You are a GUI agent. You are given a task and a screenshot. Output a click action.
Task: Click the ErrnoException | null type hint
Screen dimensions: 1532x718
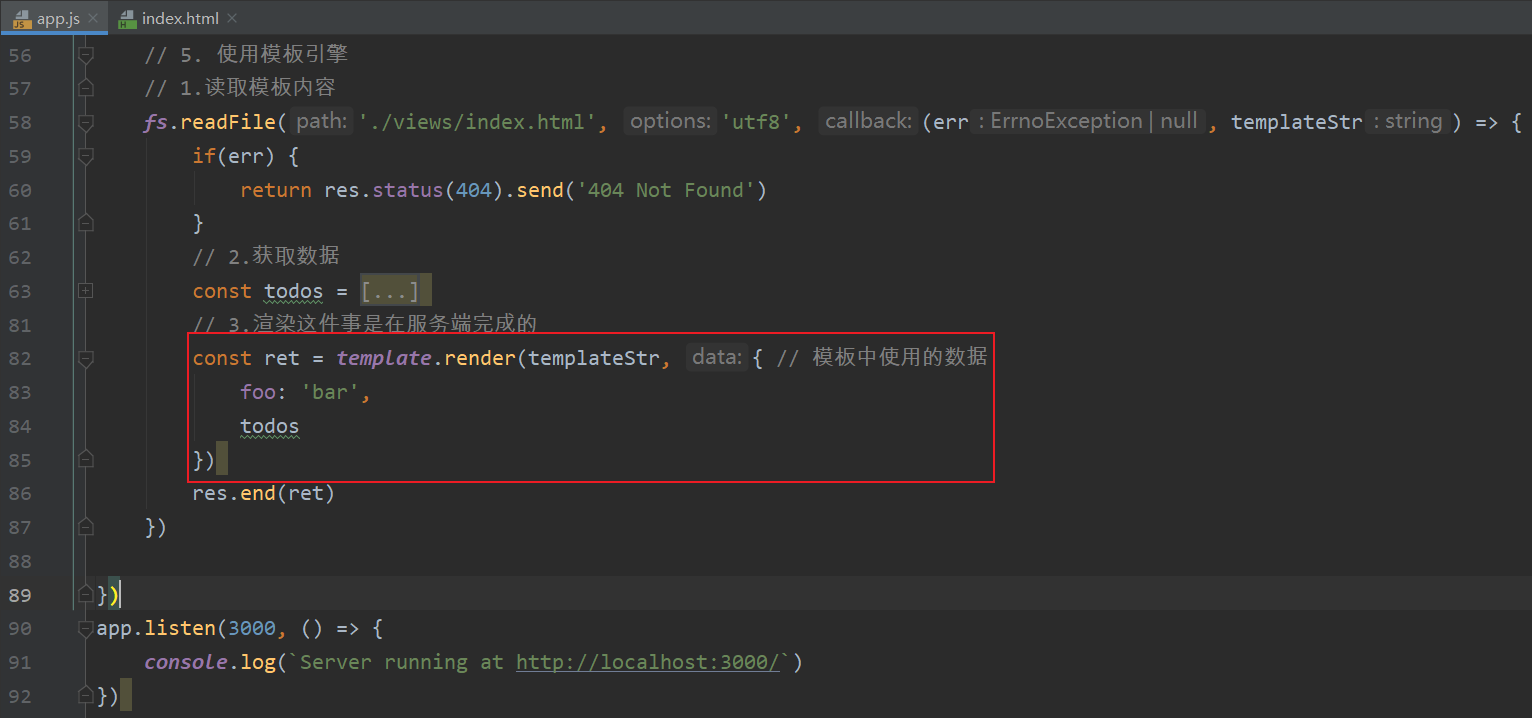(1089, 121)
